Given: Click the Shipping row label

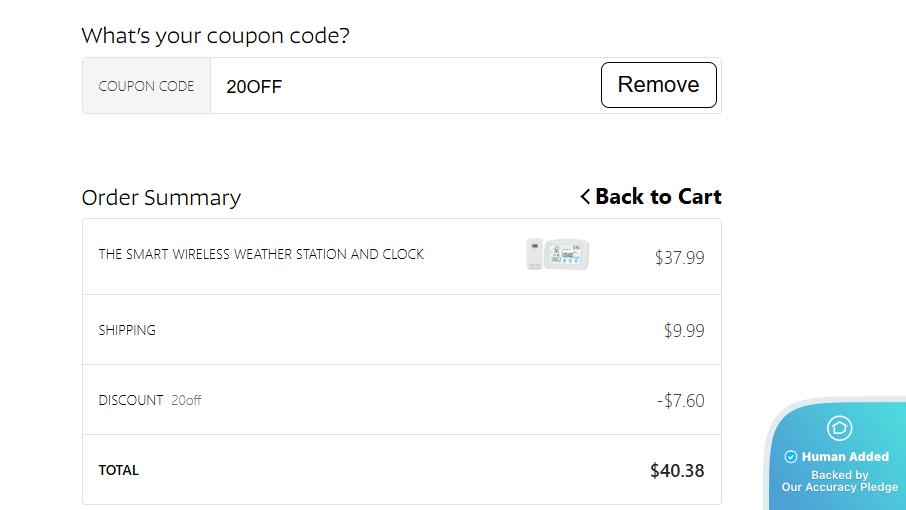Looking at the screenshot, I should pyautogui.click(x=127, y=330).
